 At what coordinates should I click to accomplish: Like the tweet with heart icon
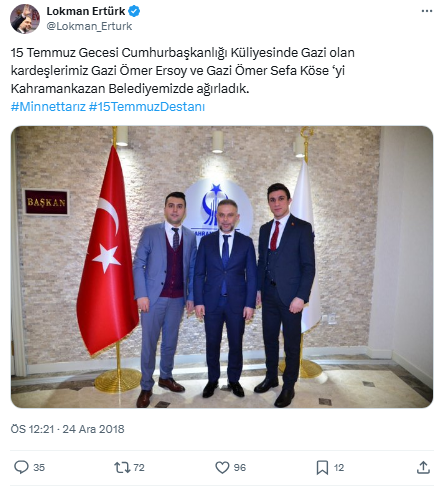pos(222,467)
